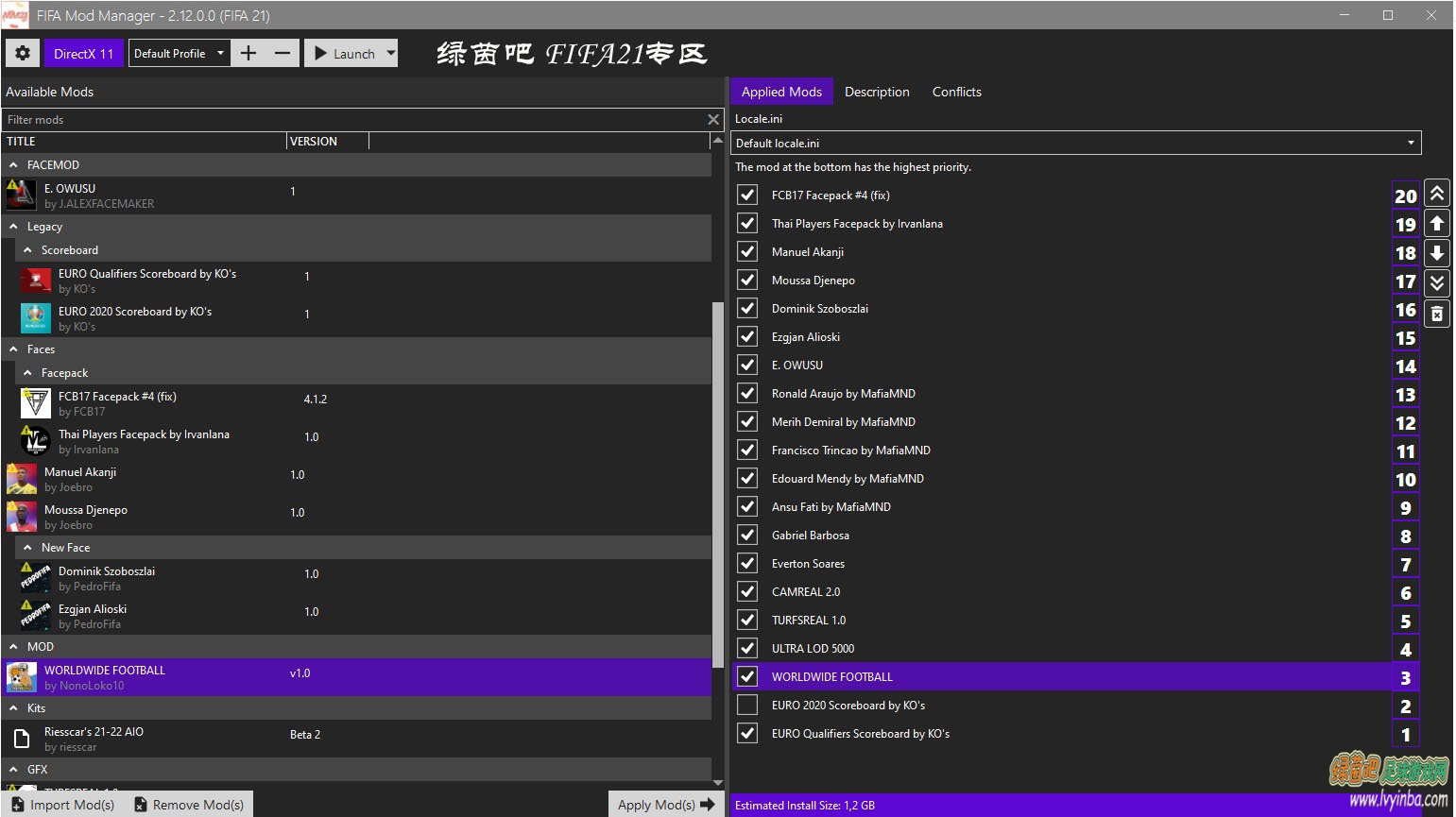Screen dimensions: 1456x817
Task: Click WORLDWIDE FOOTBALL mod icon
Action: coord(22,677)
